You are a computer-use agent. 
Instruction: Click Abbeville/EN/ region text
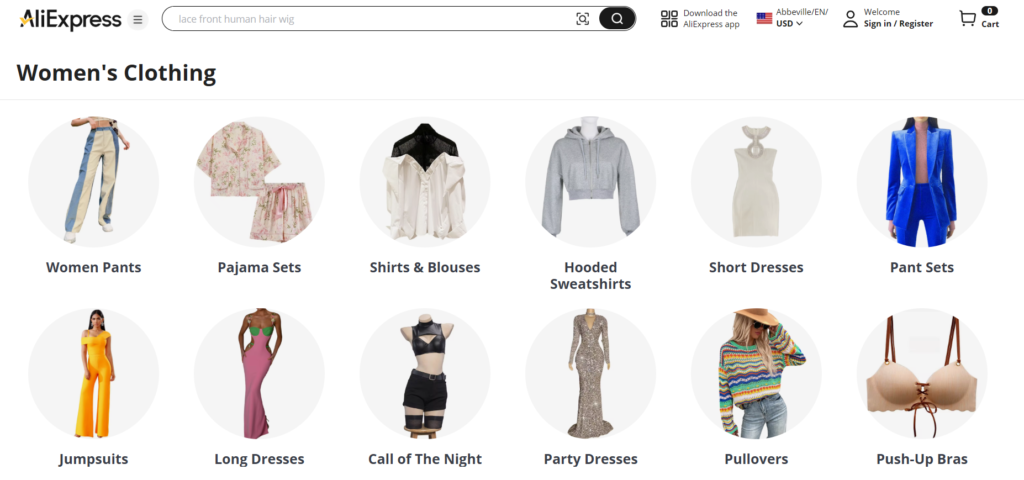point(802,12)
